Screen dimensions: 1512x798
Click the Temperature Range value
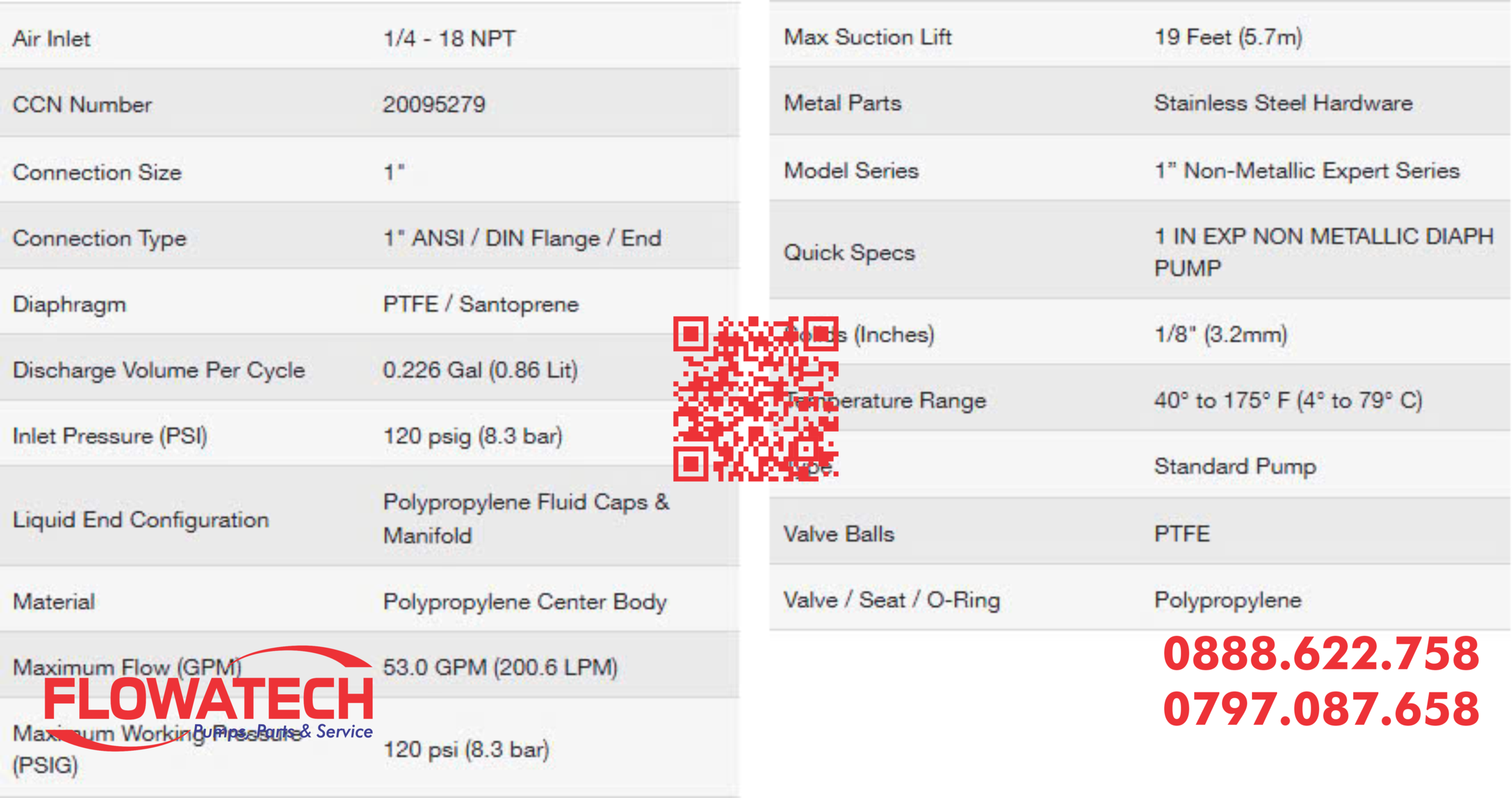click(1288, 400)
